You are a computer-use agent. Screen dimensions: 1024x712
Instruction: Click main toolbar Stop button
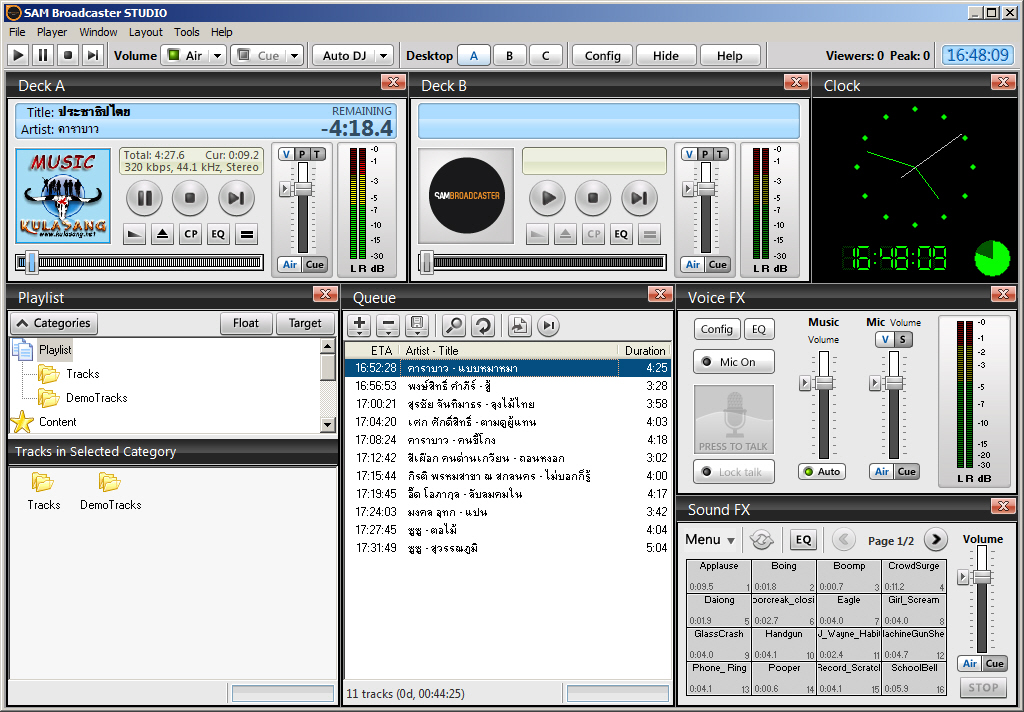[68, 56]
